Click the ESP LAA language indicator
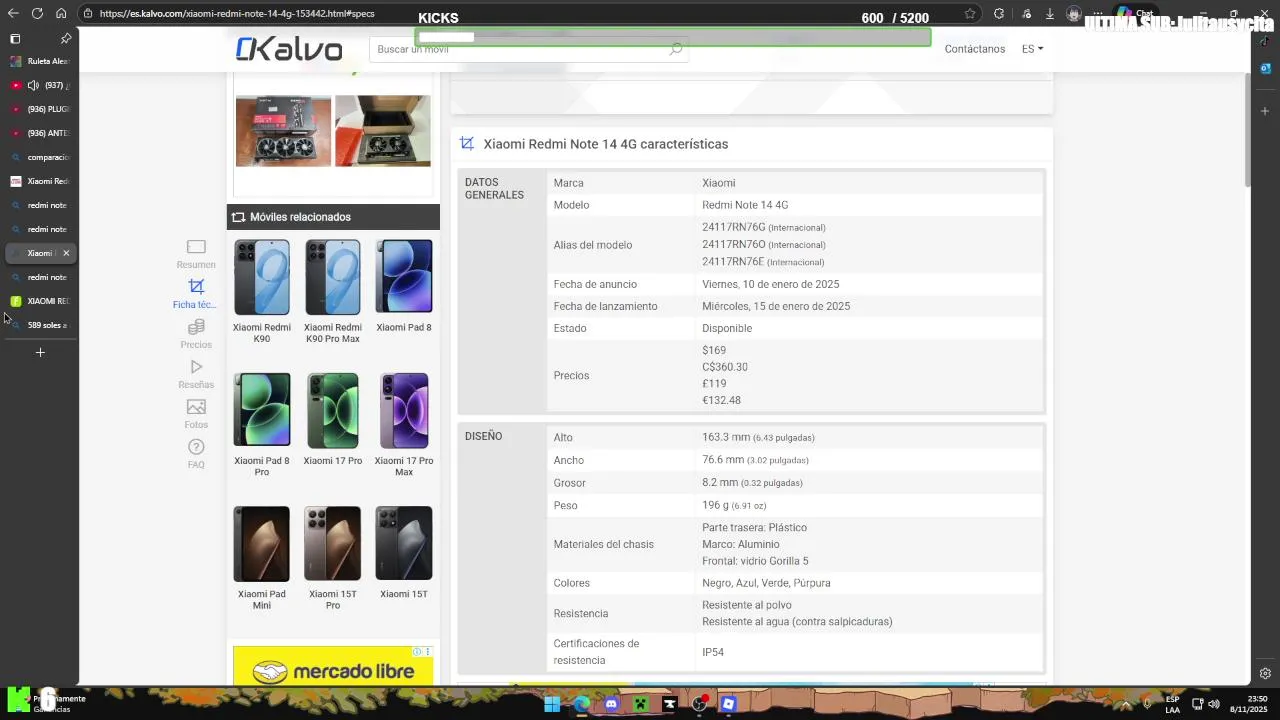 point(1172,704)
